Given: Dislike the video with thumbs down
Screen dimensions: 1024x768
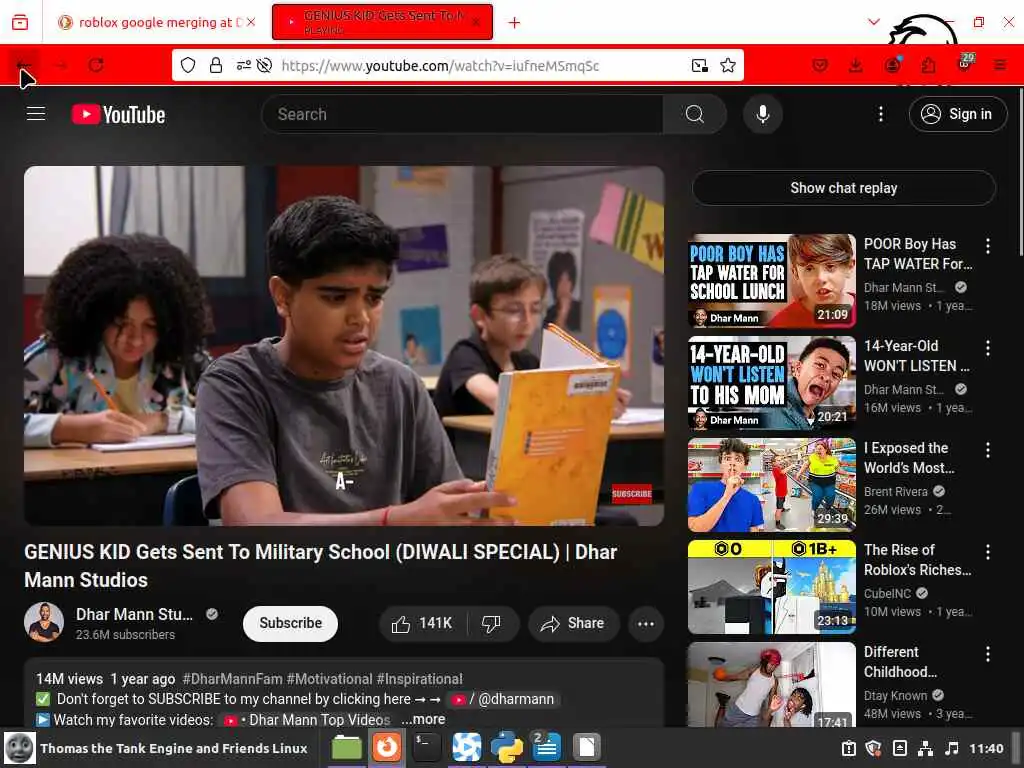Looking at the screenshot, I should pos(492,624).
